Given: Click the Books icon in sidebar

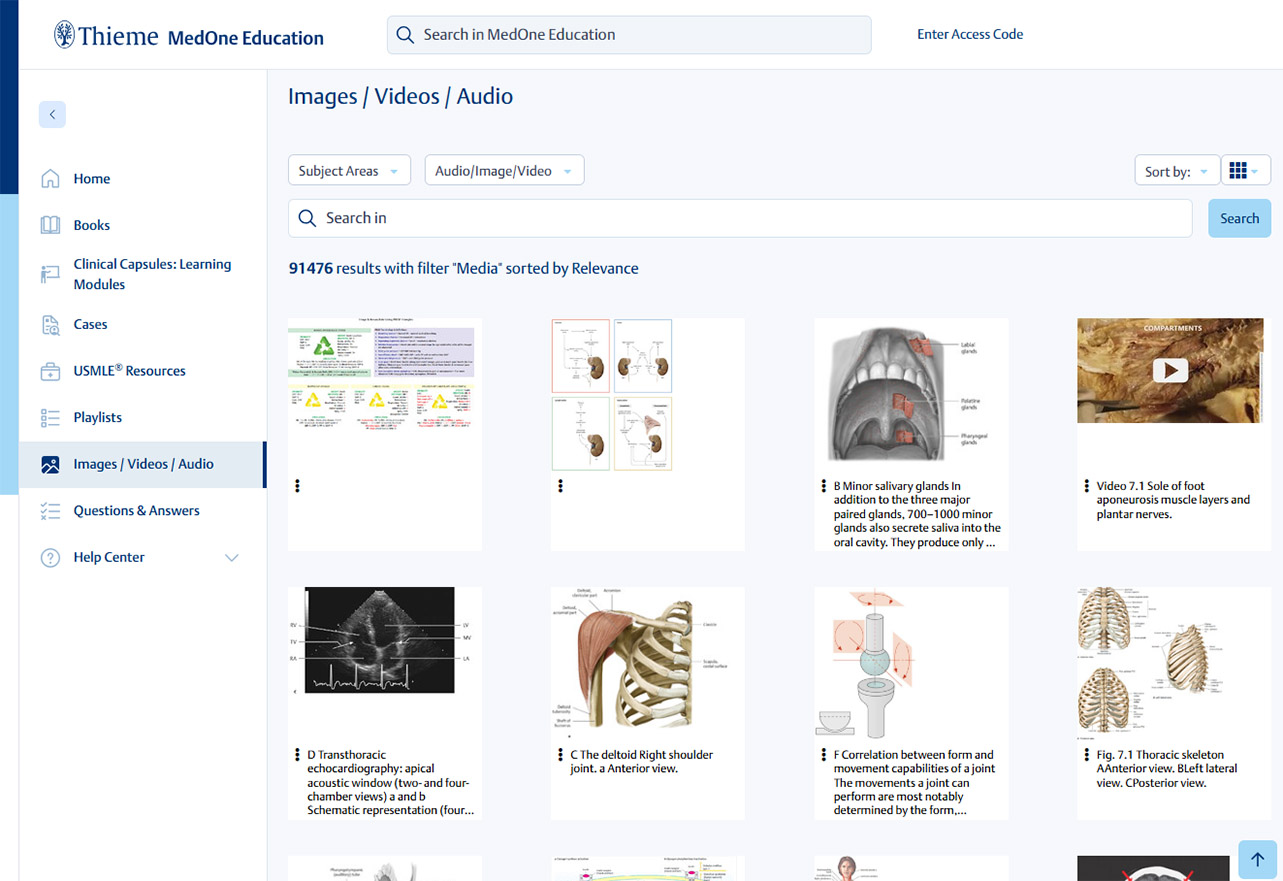Looking at the screenshot, I should pyautogui.click(x=50, y=225).
